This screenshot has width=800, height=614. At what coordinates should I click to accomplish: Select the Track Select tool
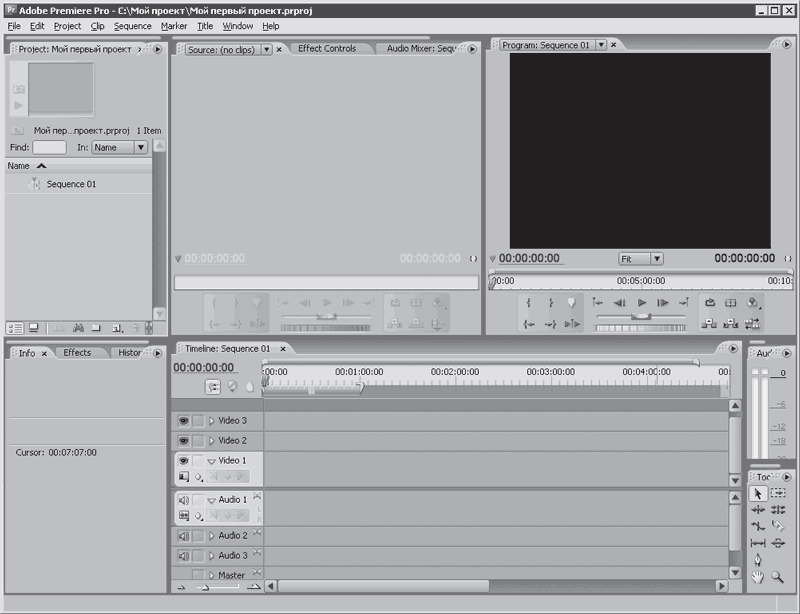point(778,494)
